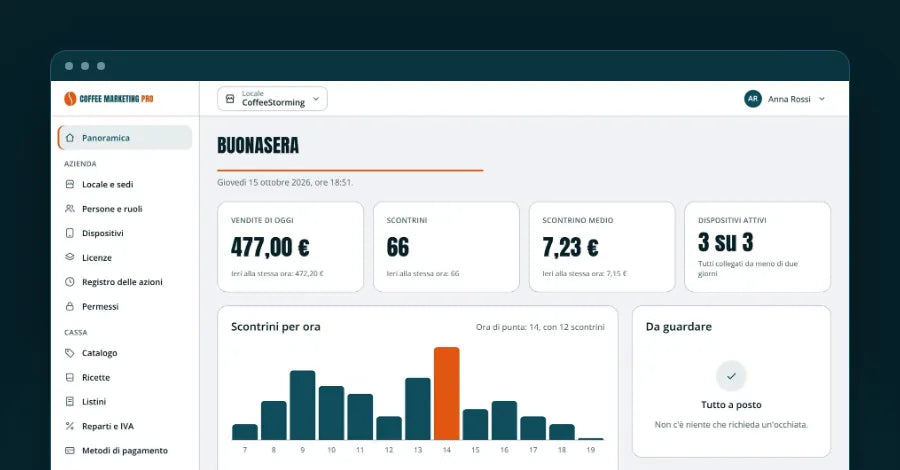
Task: Click the Coffee Marketing Pro bean logo
Action: click(70, 99)
